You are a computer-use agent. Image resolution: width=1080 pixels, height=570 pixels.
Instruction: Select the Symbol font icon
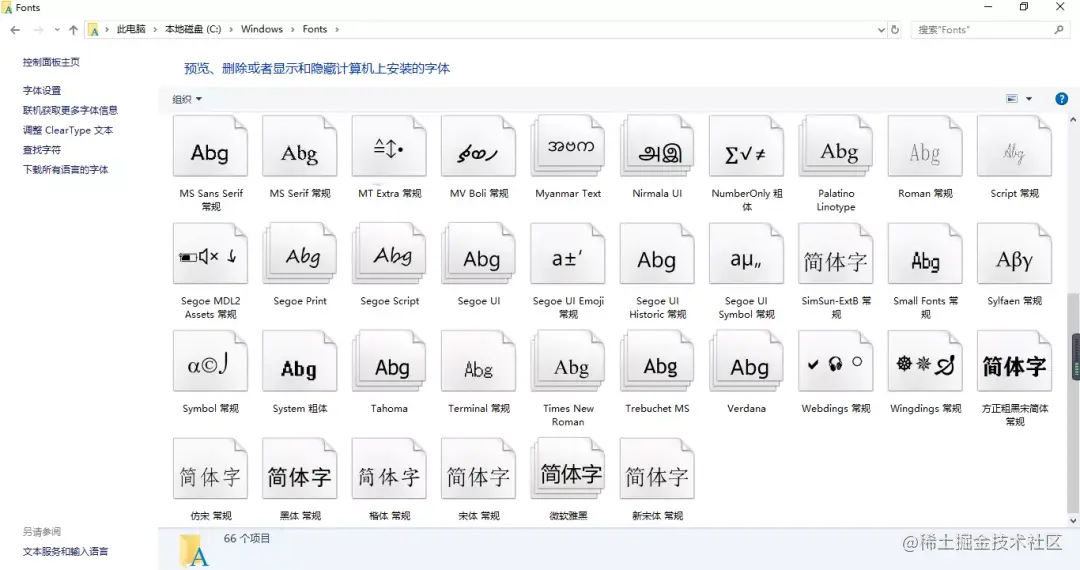[210, 361]
